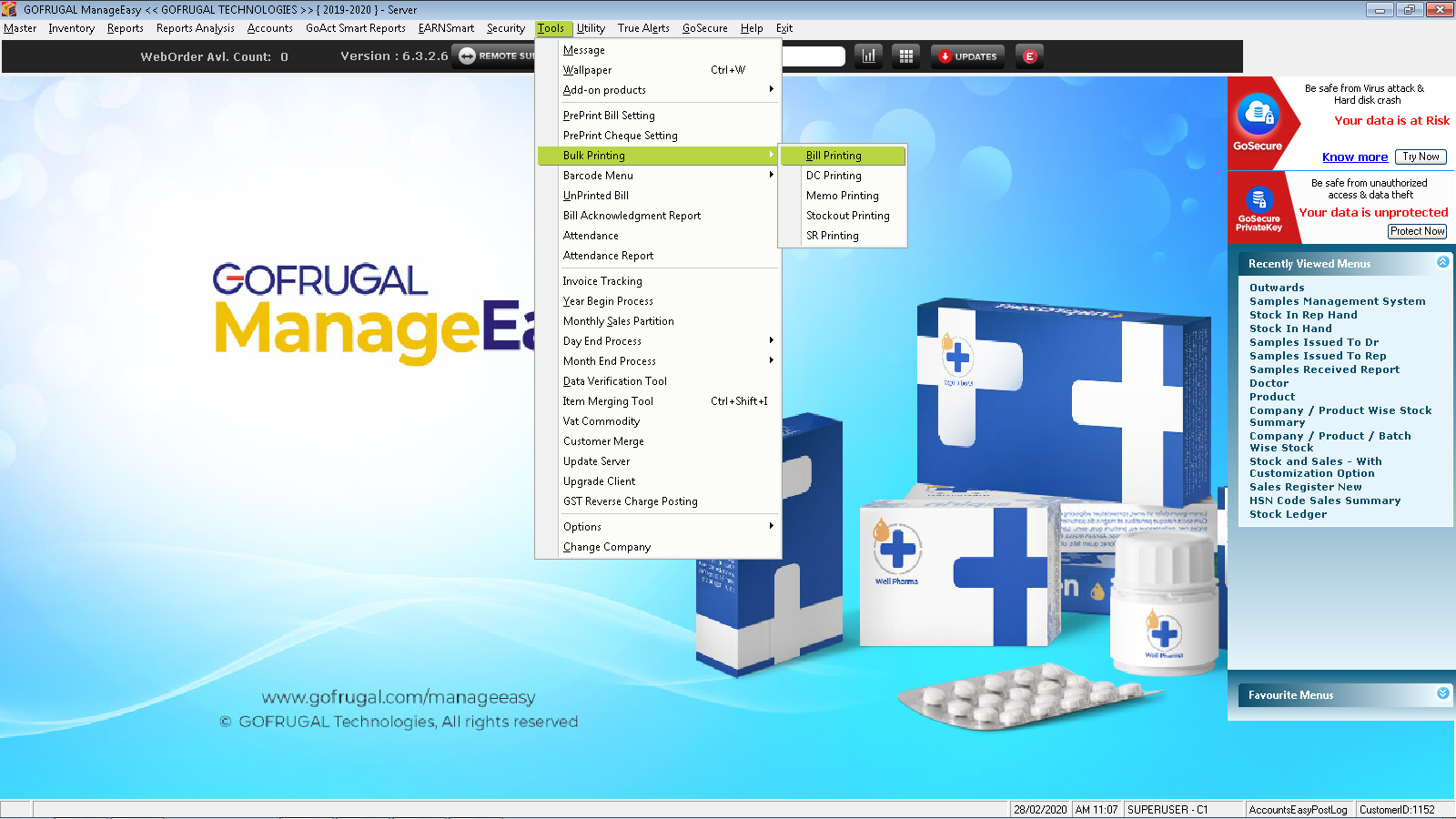Select SR Printing in the submenu

click(x=843, y=236)
